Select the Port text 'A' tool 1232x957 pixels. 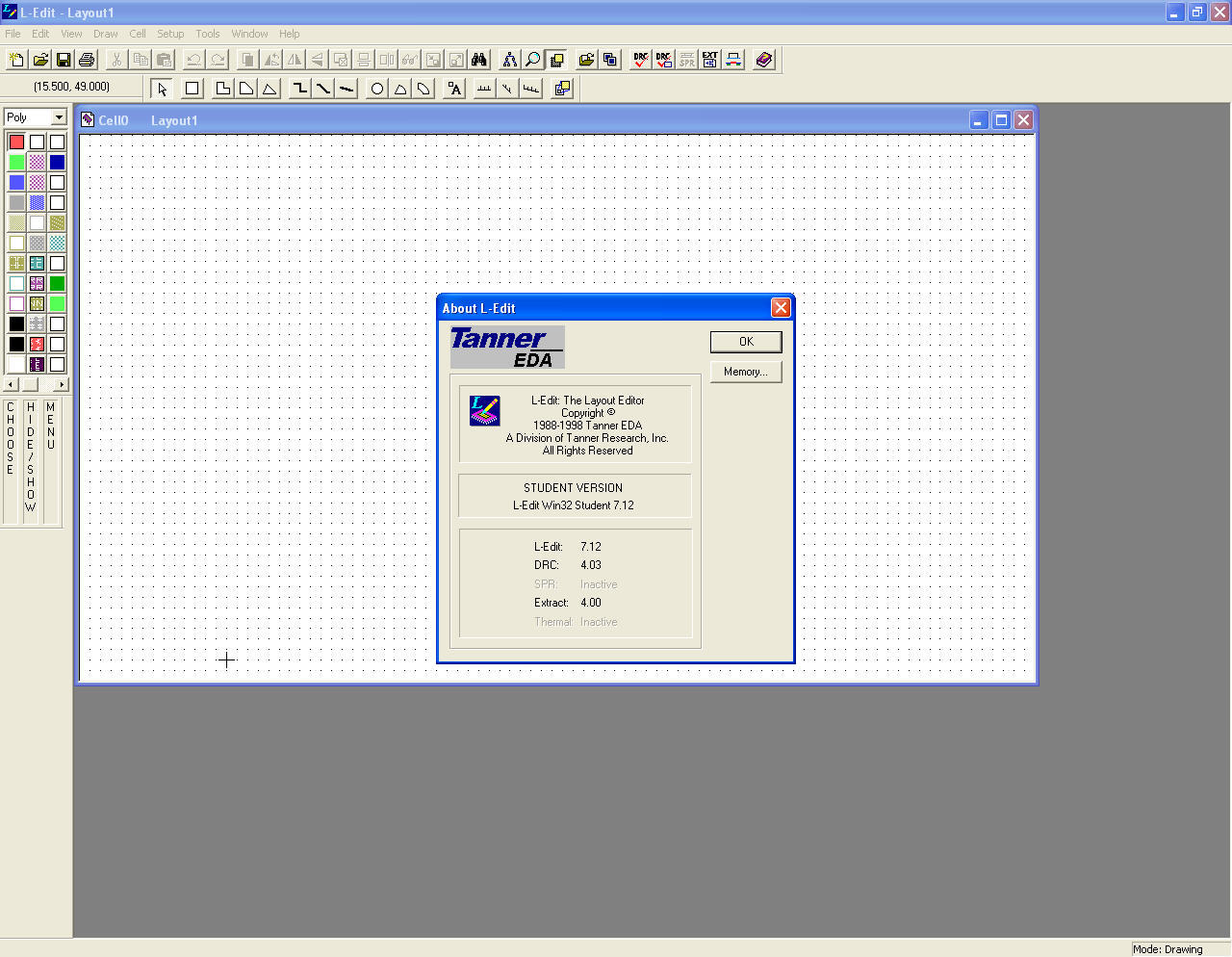454,89
